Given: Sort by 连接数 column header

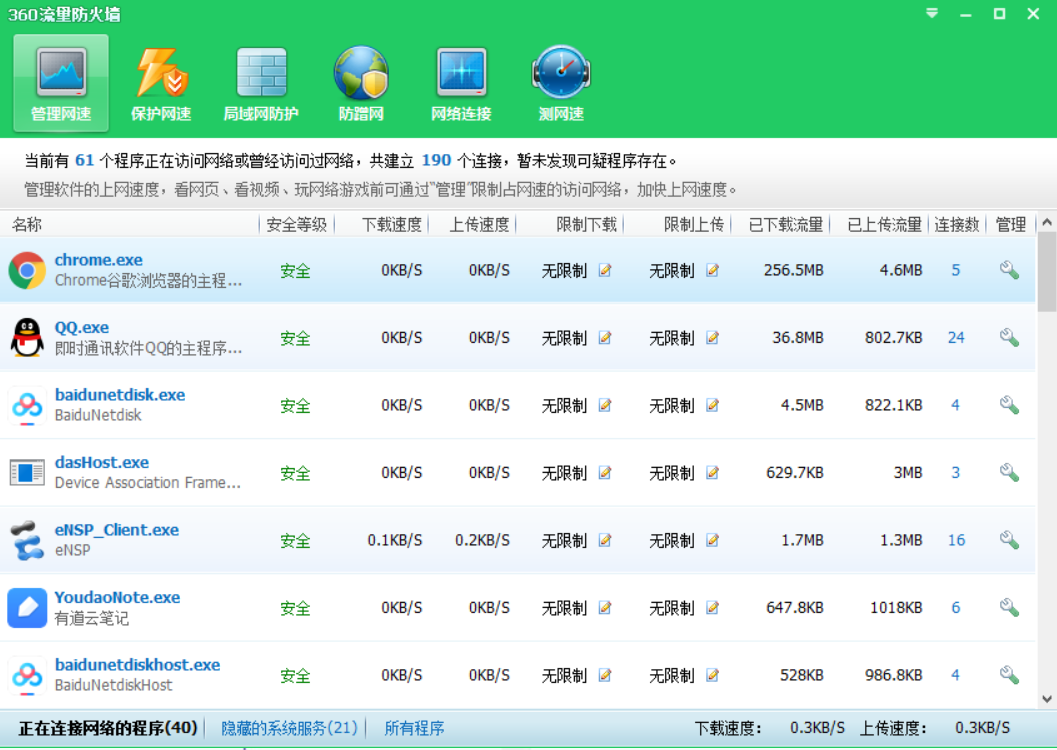Looking at the screenshot, I should (x=957, y=224).
